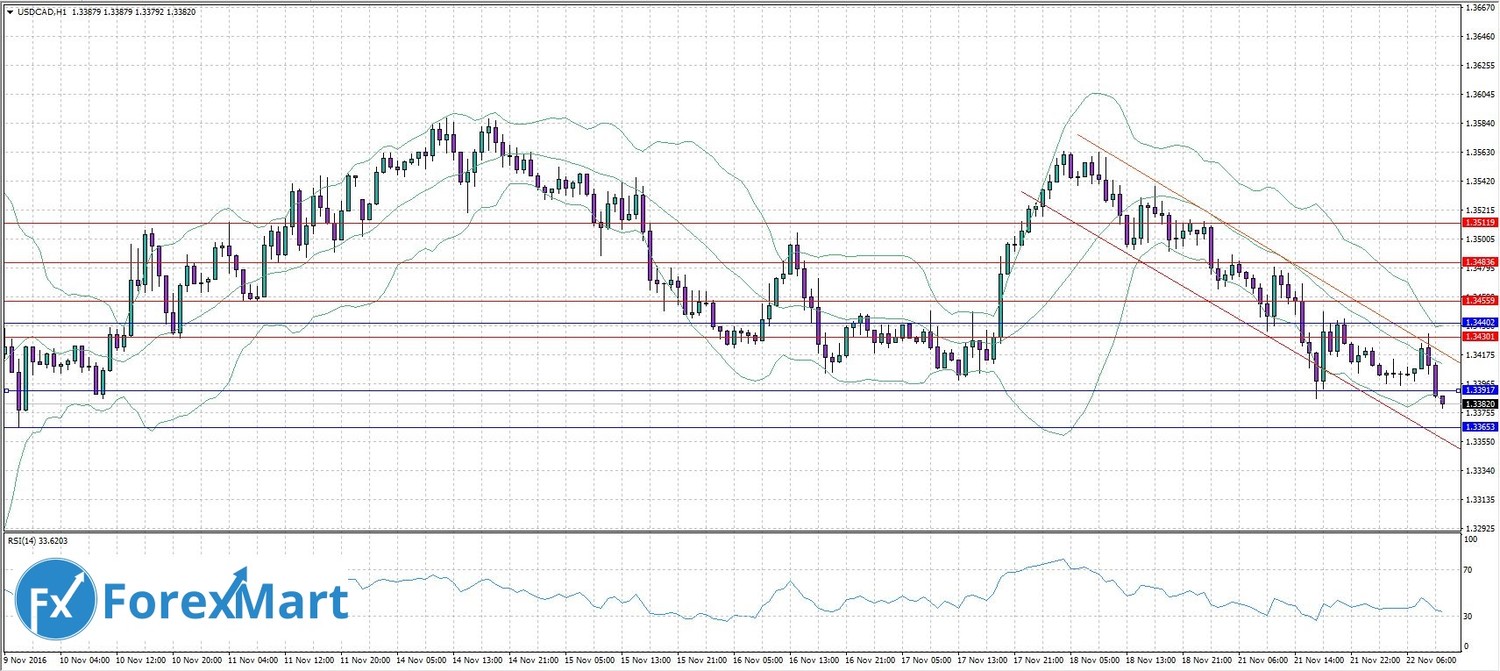
Task: Click the black 1.33820 current price tag
Action: (1480, 404)
